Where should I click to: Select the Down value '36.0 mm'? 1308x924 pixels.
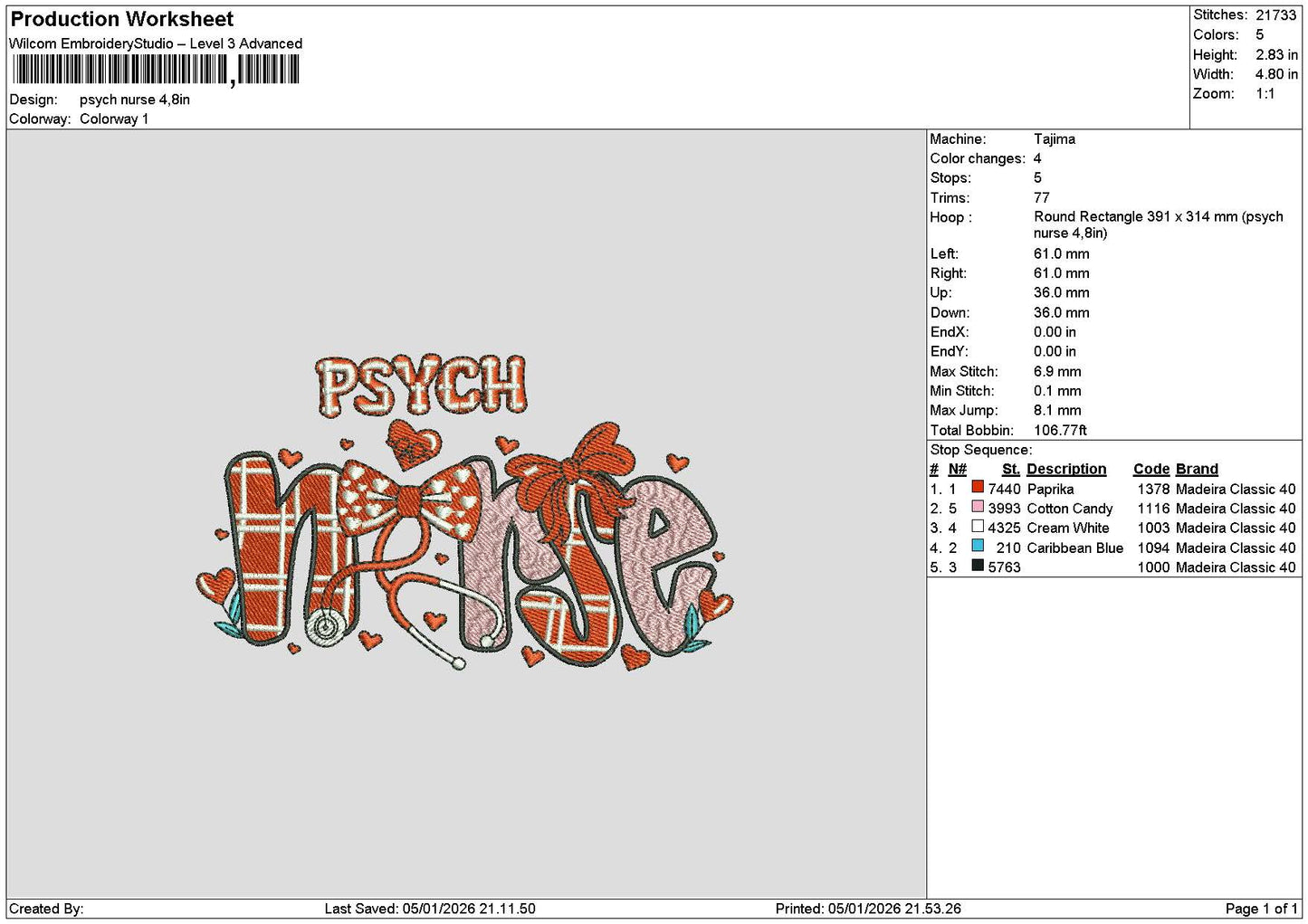(1062, 312)
